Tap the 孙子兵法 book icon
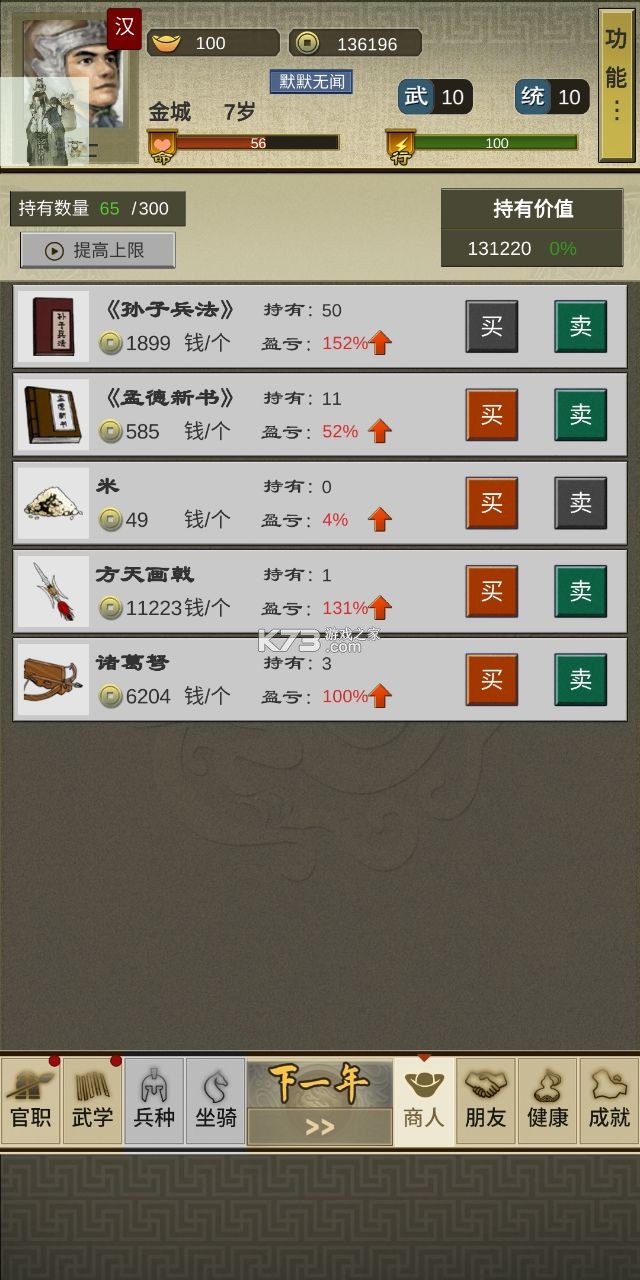 (53, 327)
